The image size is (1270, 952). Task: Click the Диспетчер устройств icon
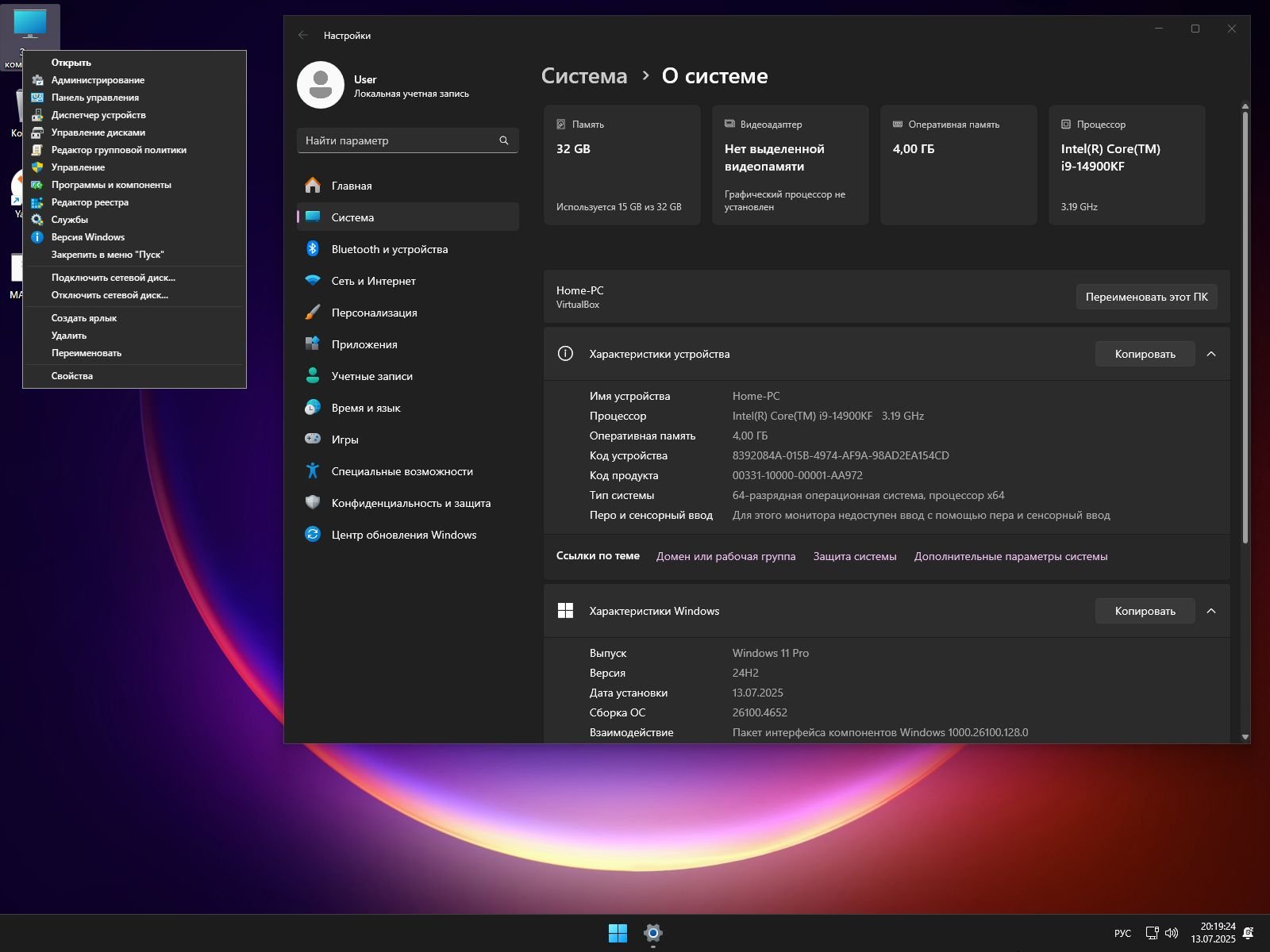(37, 115)
